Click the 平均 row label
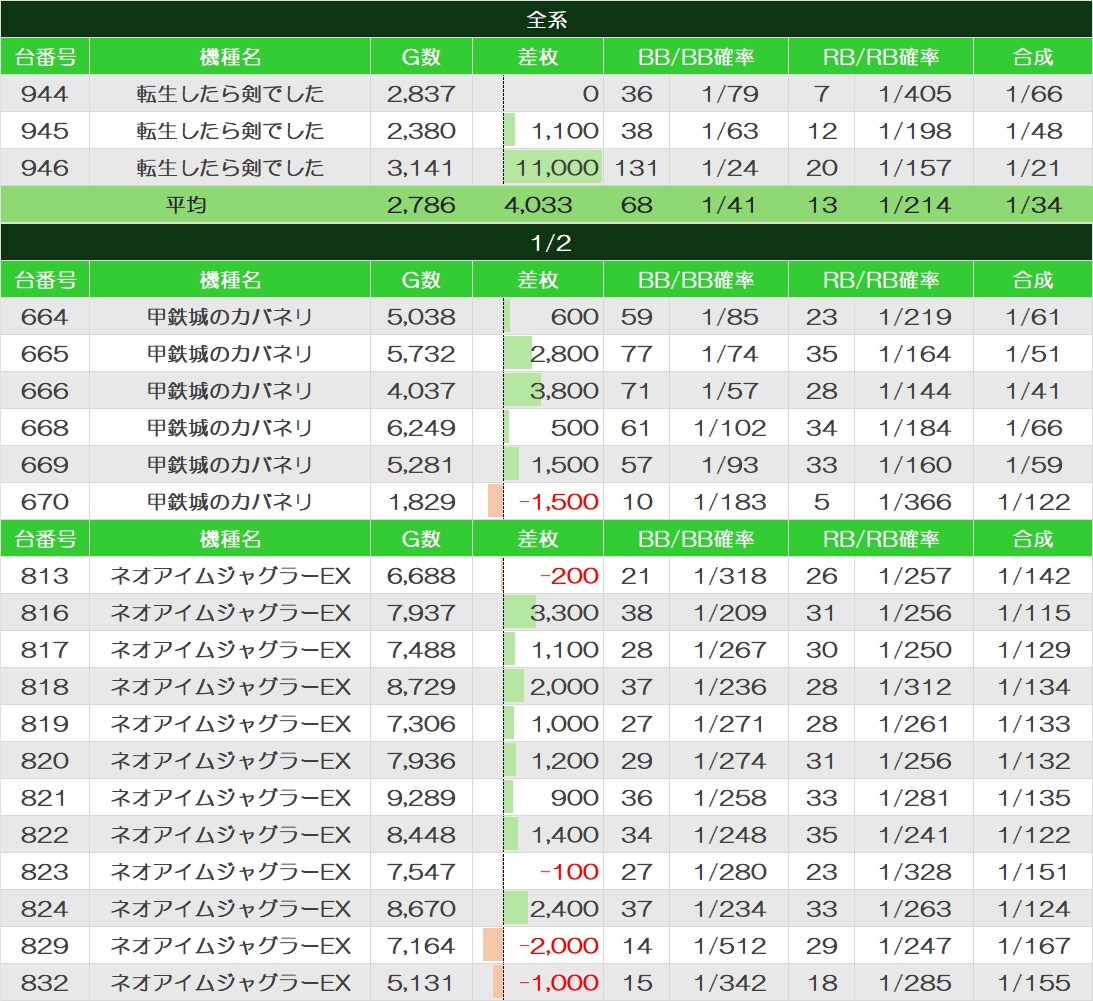 click(185, 205)
